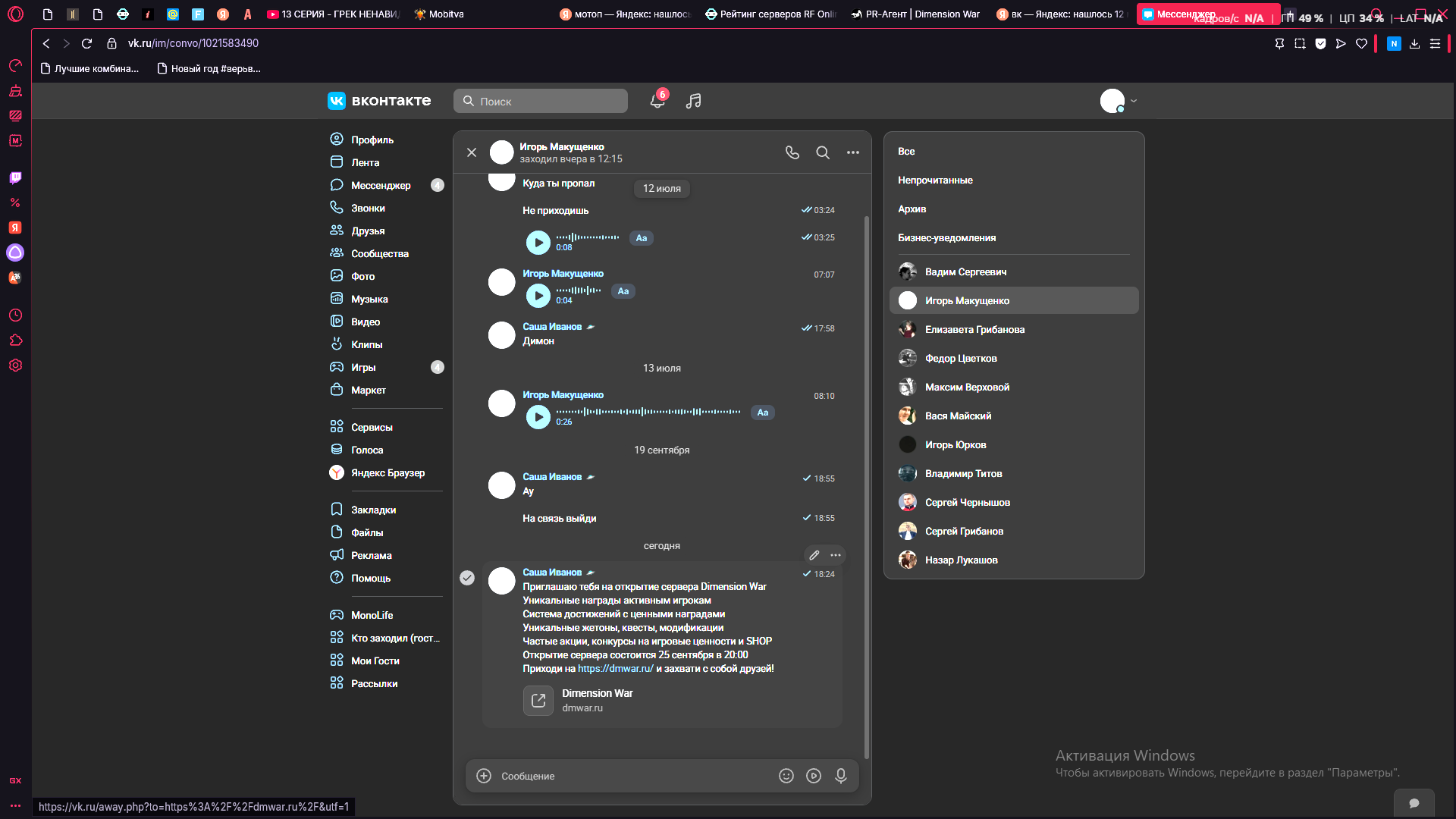Focus the Поиск search field
This screenshot has width=1456, height=819.
[x=541, y=101]
